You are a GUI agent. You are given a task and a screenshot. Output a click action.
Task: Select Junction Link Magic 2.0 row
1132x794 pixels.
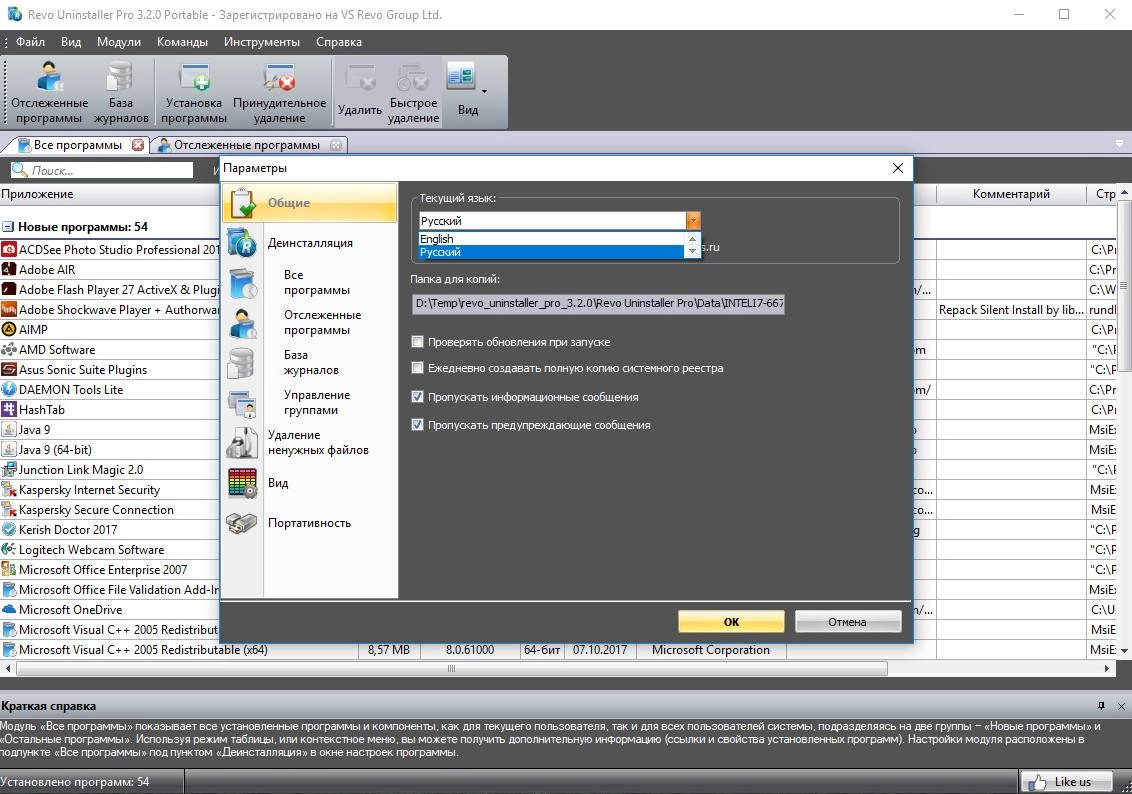[x=110, y=470]
